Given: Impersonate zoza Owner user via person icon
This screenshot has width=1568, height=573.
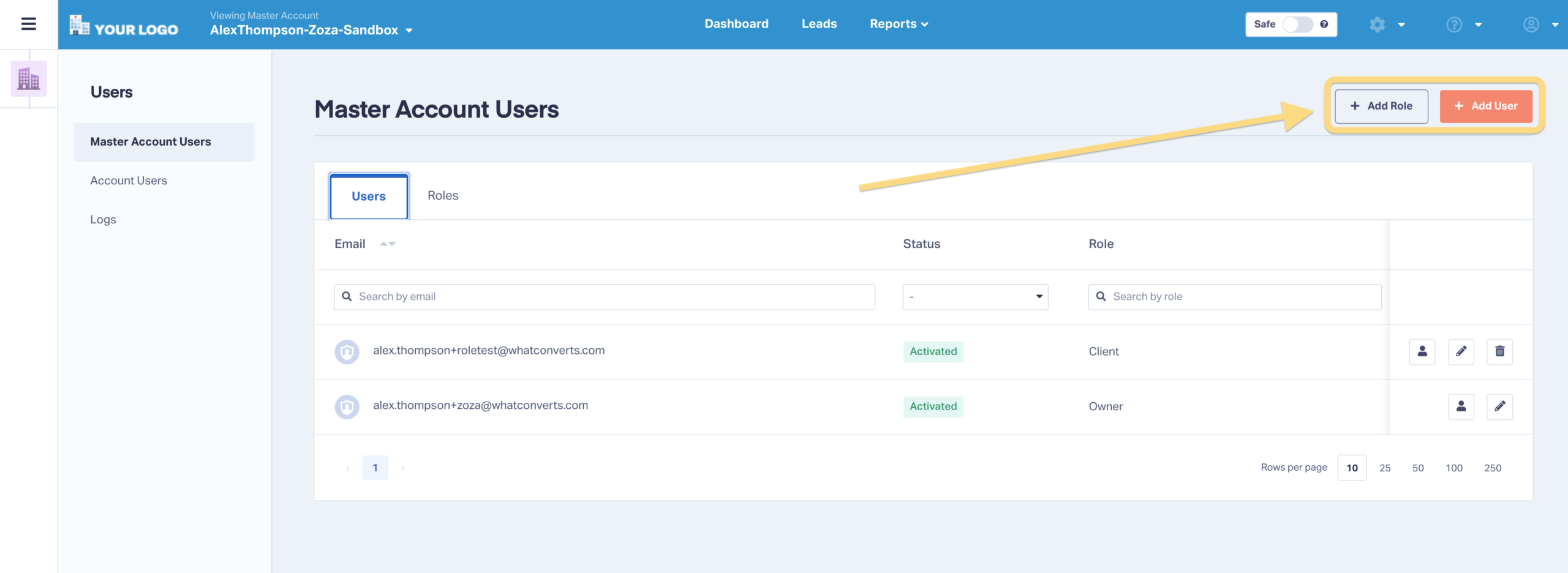Looking at the screenshot, I should (x=1461, y=406).
